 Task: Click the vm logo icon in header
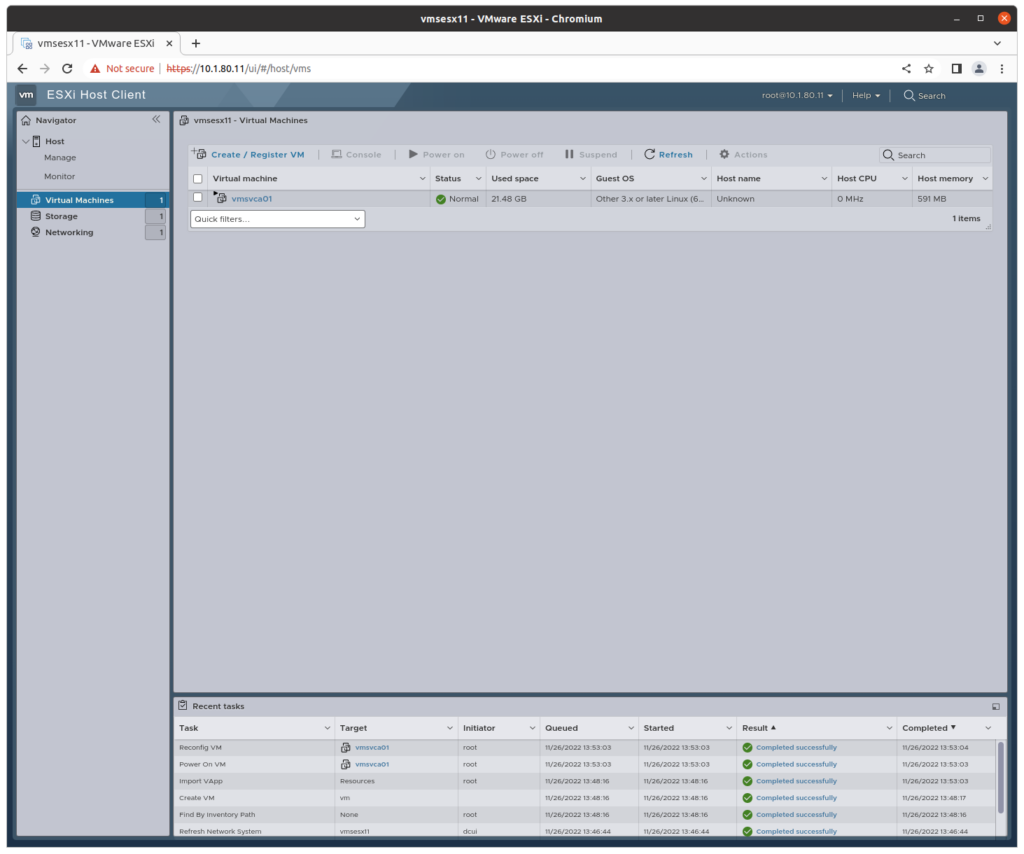26,95
